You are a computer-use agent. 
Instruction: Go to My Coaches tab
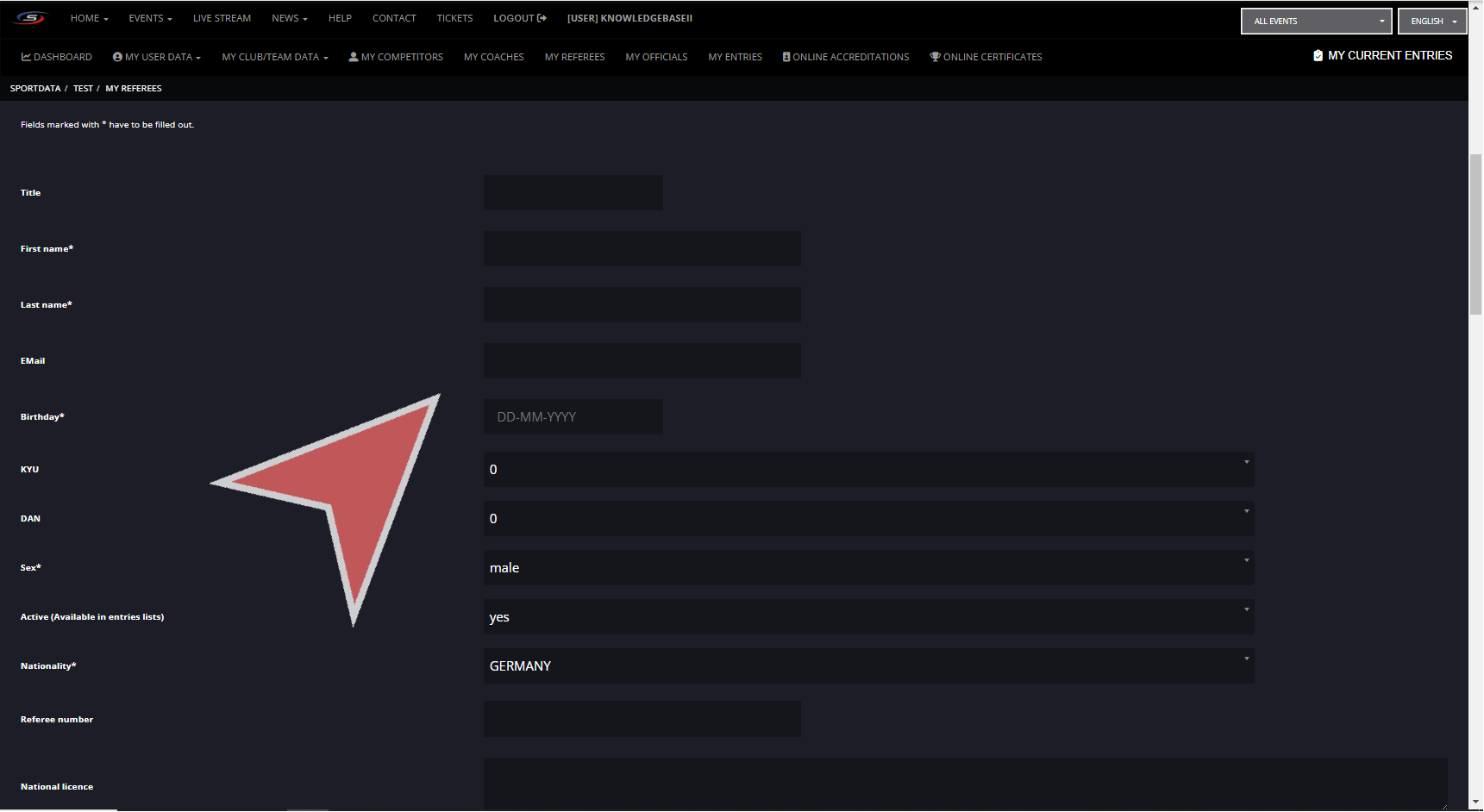coord(493,57)
